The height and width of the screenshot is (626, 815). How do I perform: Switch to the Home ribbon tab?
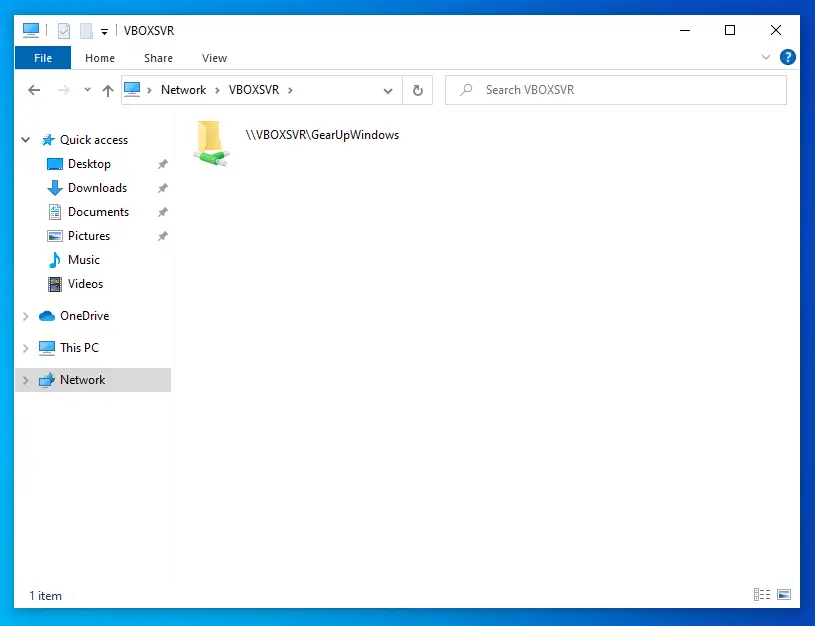(x=100, y=58)
